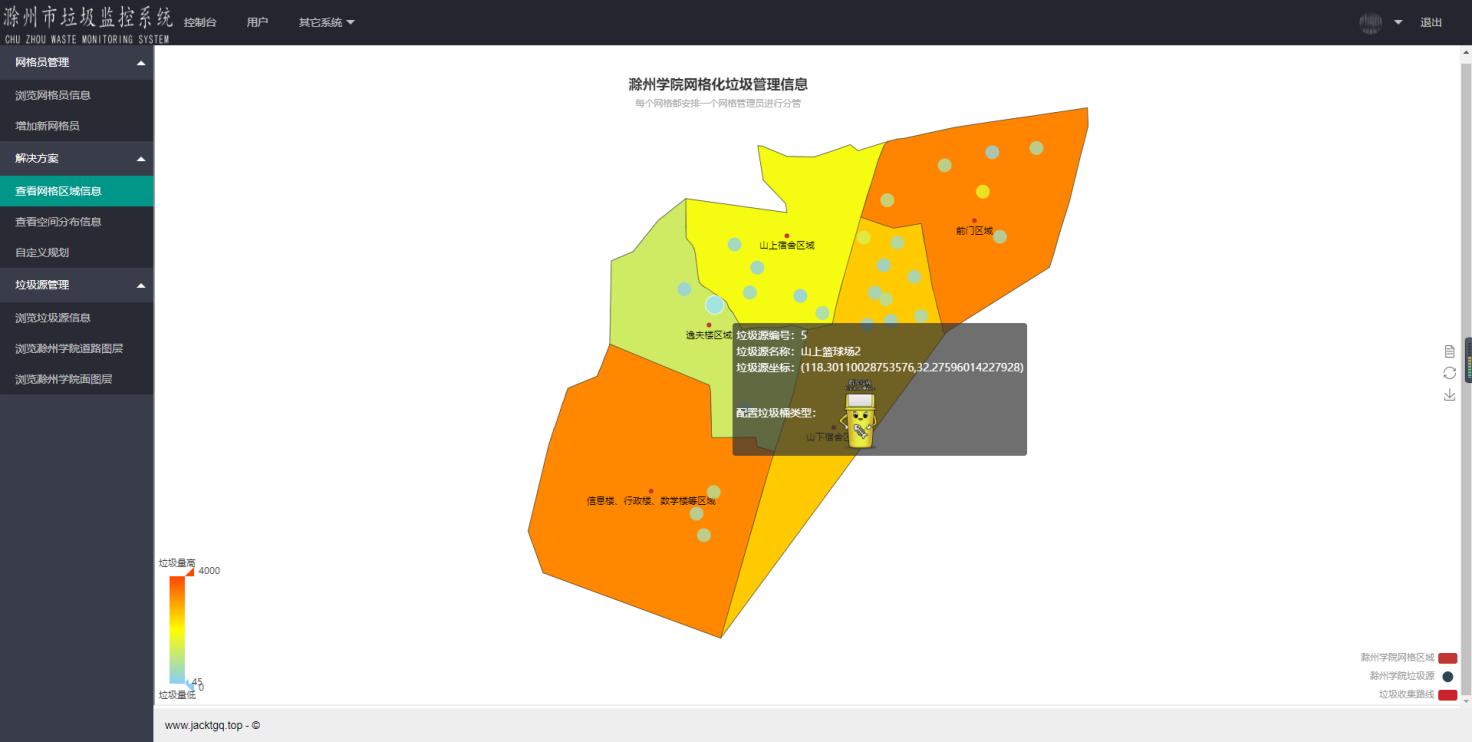Viewport: 1472px width, 742px height.
Task: Select 查看网格区域信息 in sidebar
Action: 77,191
